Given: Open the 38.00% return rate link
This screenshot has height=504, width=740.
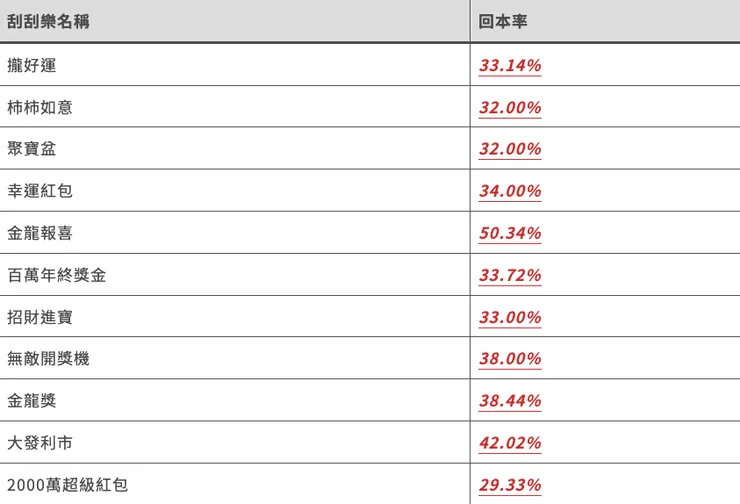Looking at the screenshot, I should (x=510, y=359).
